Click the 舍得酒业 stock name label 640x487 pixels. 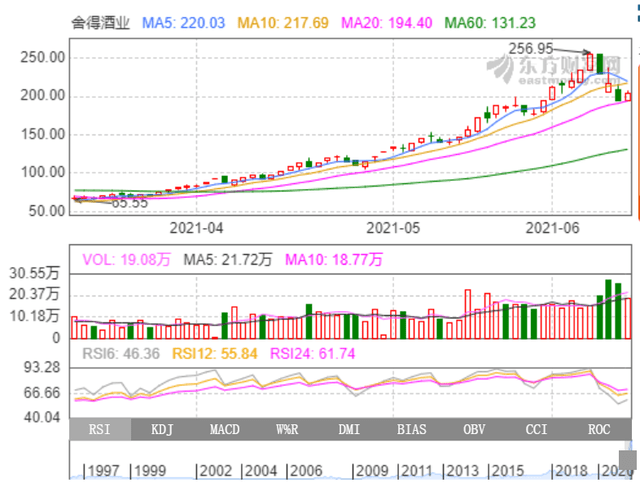point(101,23)
